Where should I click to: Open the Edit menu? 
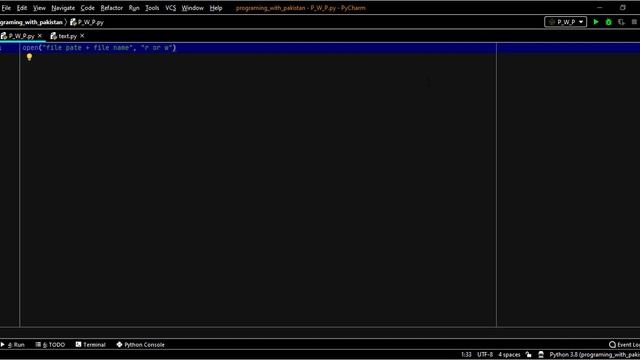point(22,8)
